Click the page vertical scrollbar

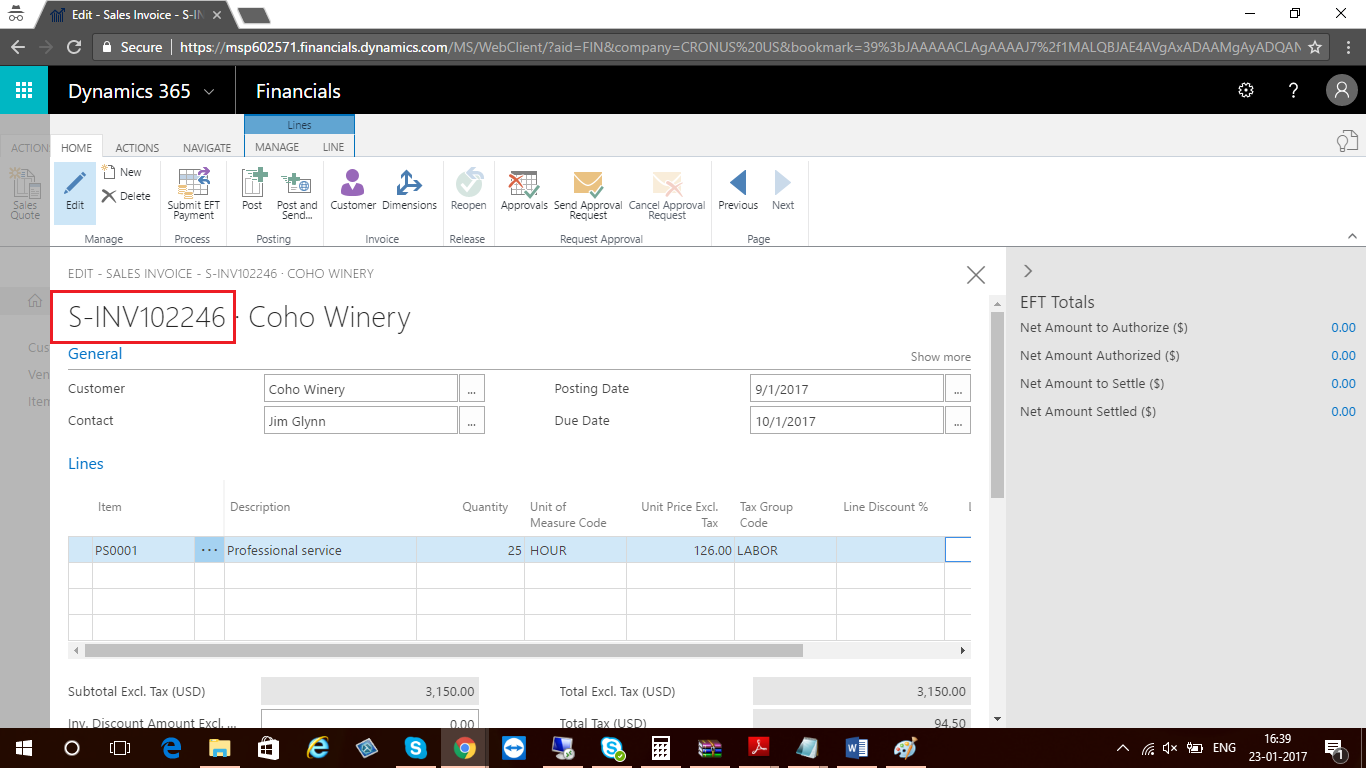pos(996,404)
